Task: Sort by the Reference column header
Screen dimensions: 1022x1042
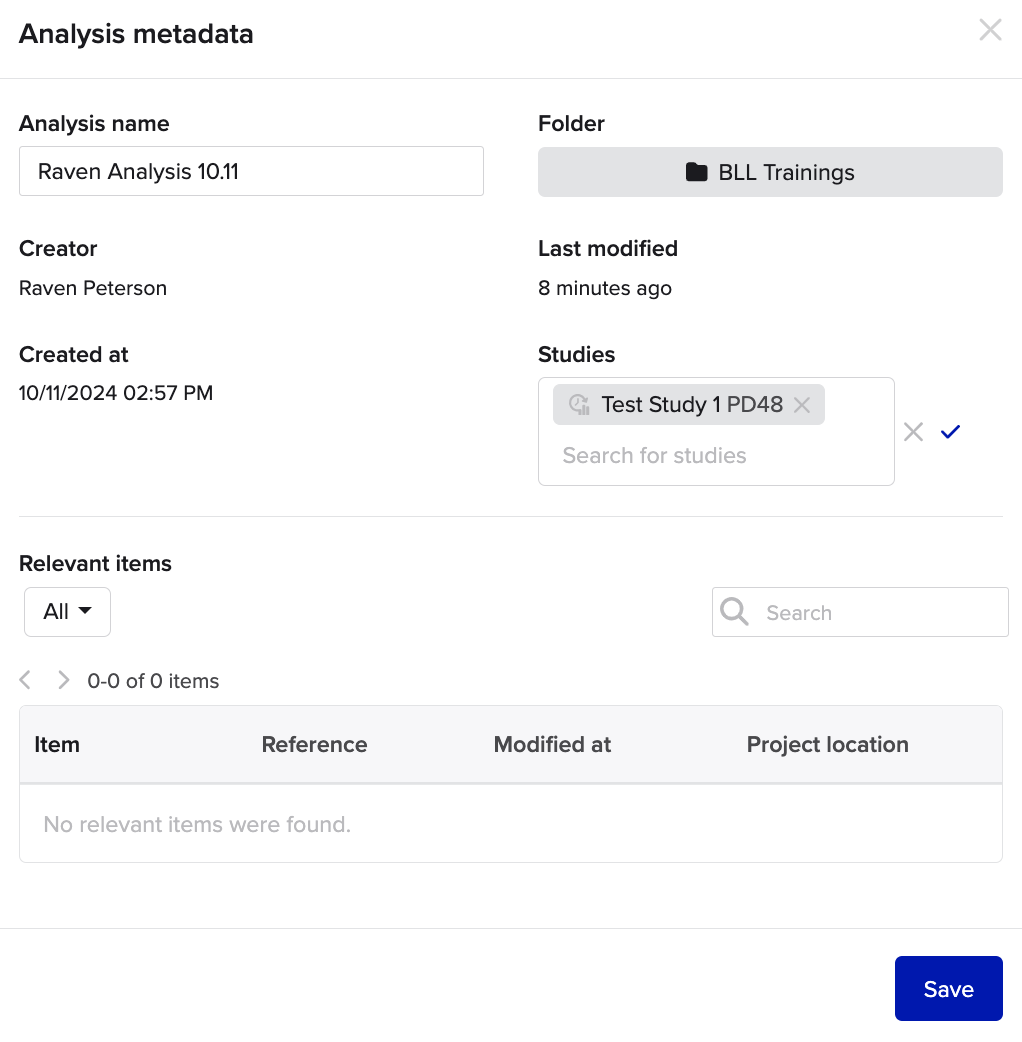Action: (314, 744)
